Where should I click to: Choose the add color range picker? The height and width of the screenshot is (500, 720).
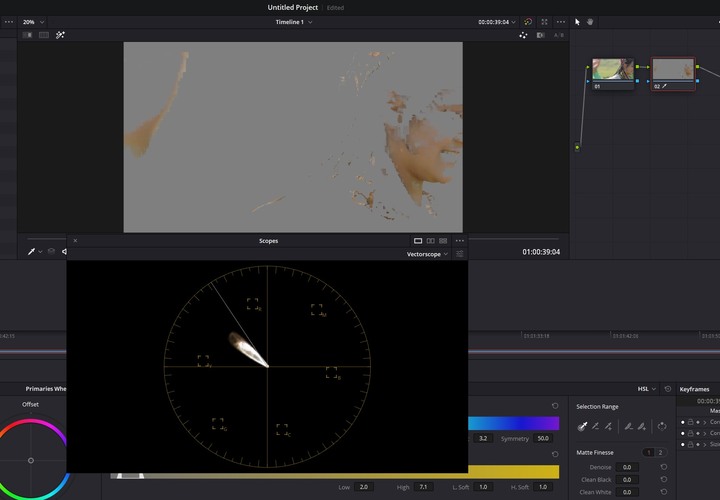(x=608, y=427)
